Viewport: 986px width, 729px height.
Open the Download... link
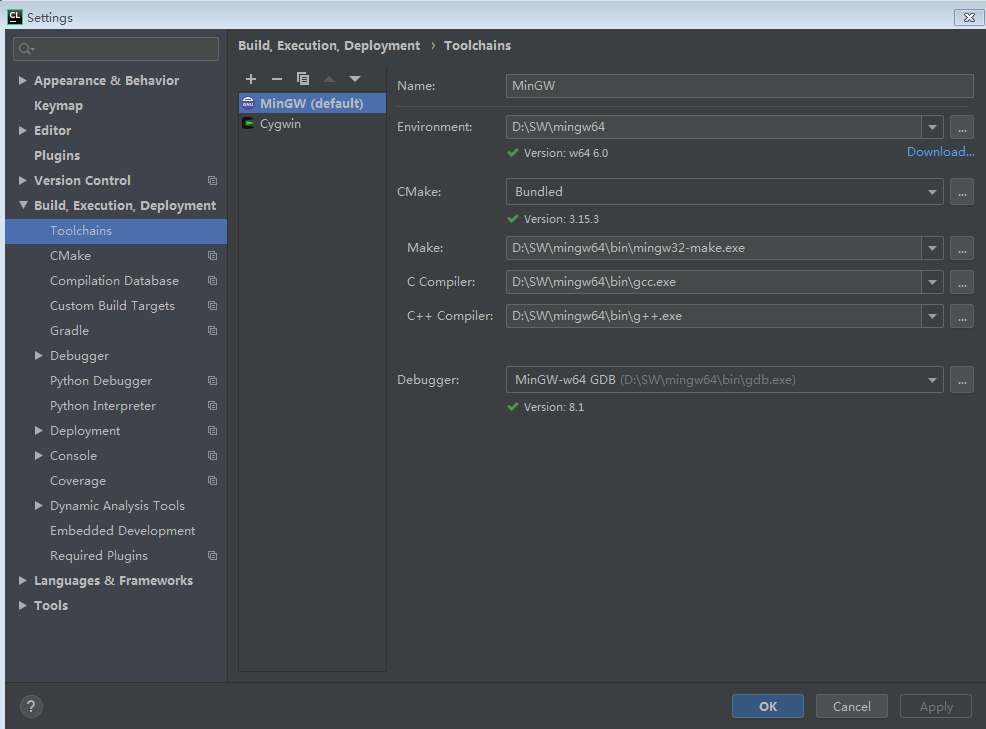(940, 151)
